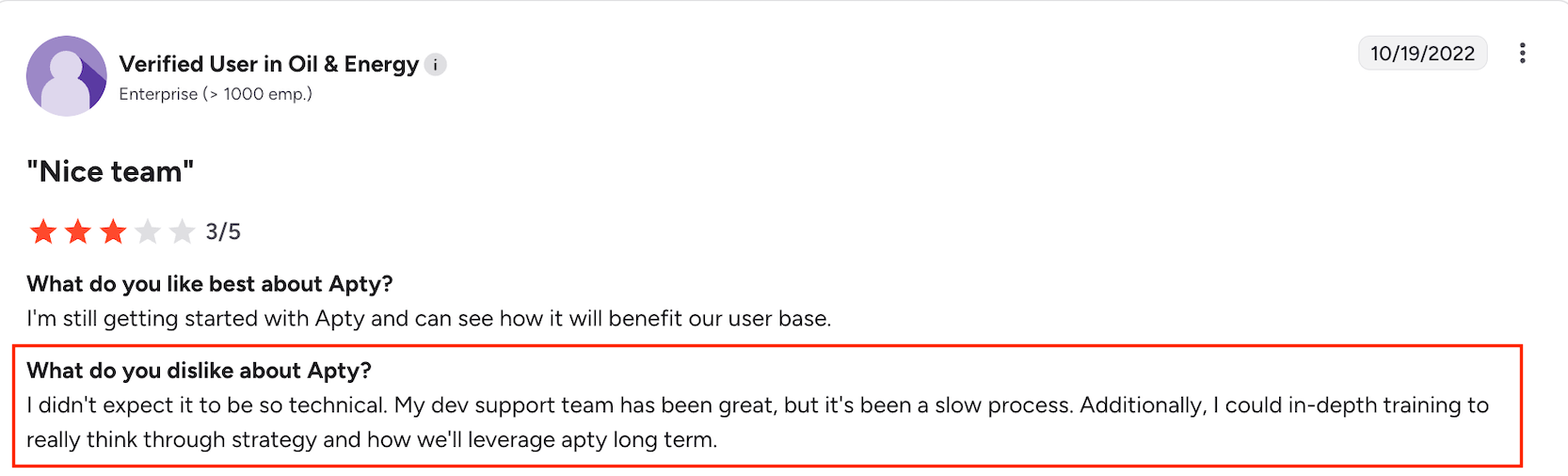Click the "Verified User" reviewer label
This screenshot has height=476, width=1568.
188,64
